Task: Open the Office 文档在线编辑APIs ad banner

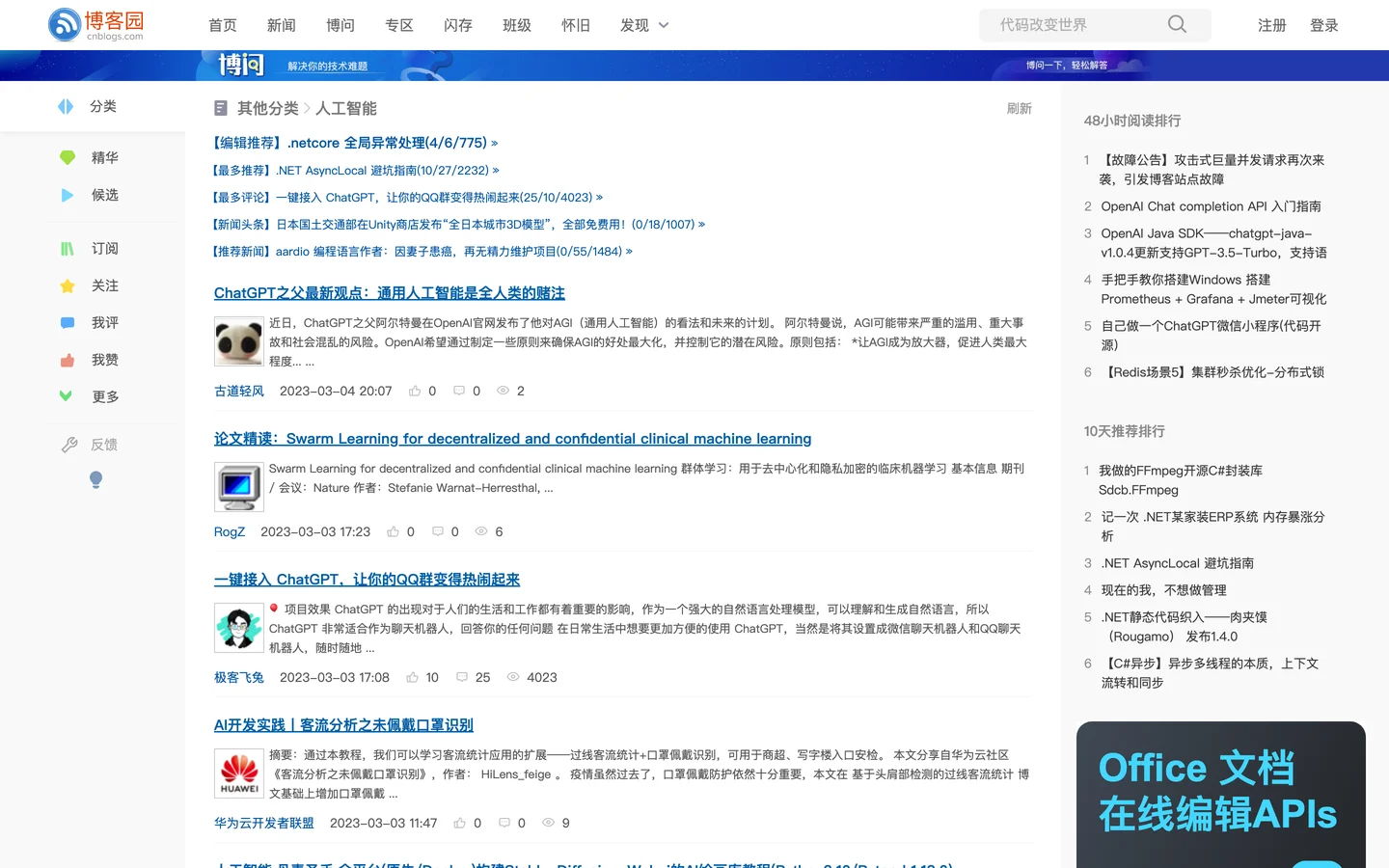Action: click(x=1221, y=795)
